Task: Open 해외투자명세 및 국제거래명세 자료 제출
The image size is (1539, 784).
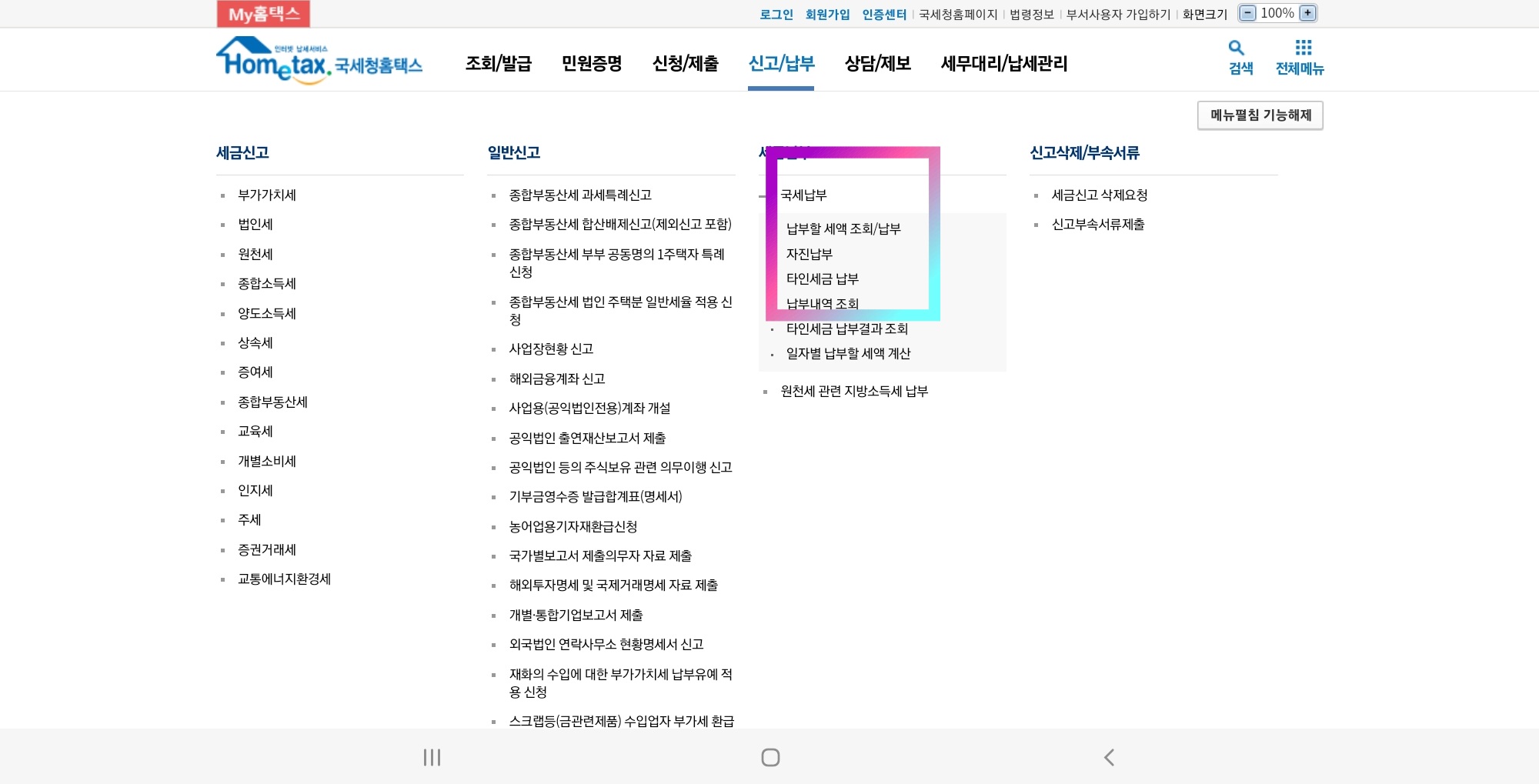Action: (613, 585)
